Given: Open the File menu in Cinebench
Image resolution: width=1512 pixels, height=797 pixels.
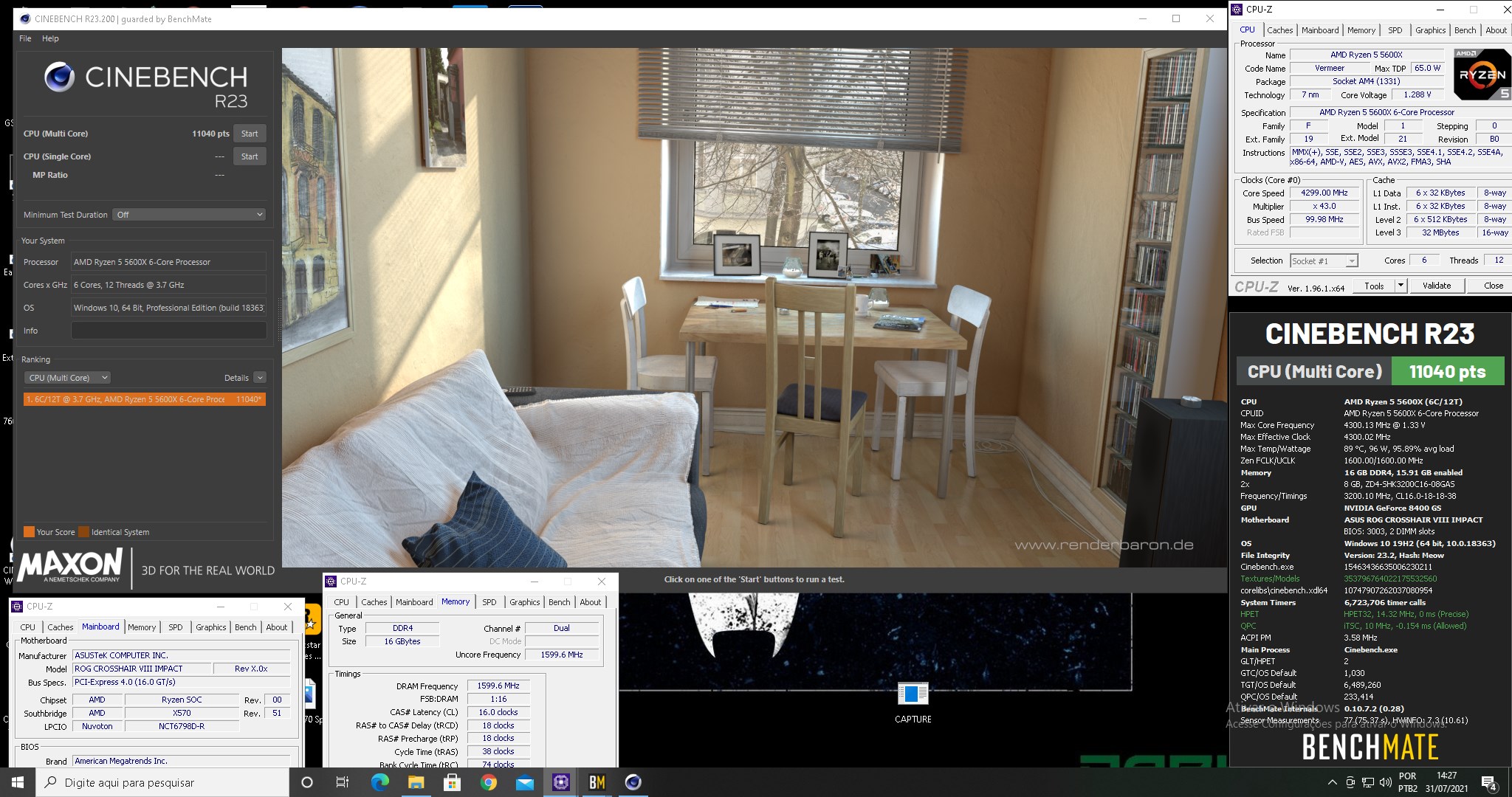Looking at the screenshot, I should 25,38.
